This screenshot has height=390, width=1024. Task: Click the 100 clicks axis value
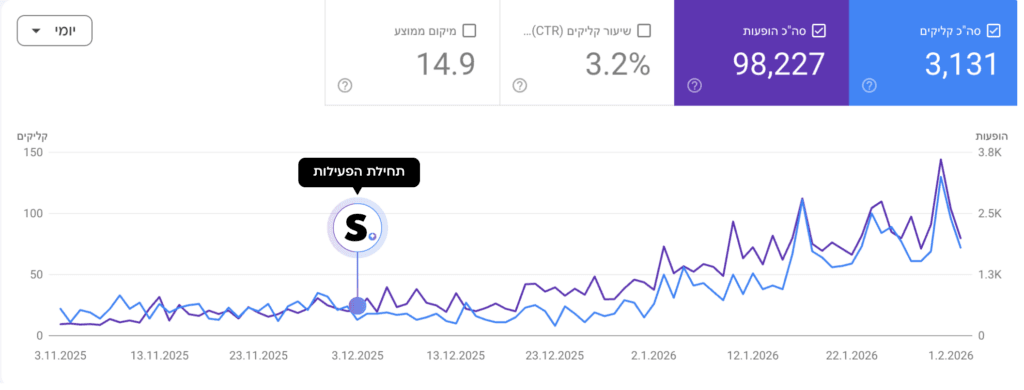(x=34, y=214)
